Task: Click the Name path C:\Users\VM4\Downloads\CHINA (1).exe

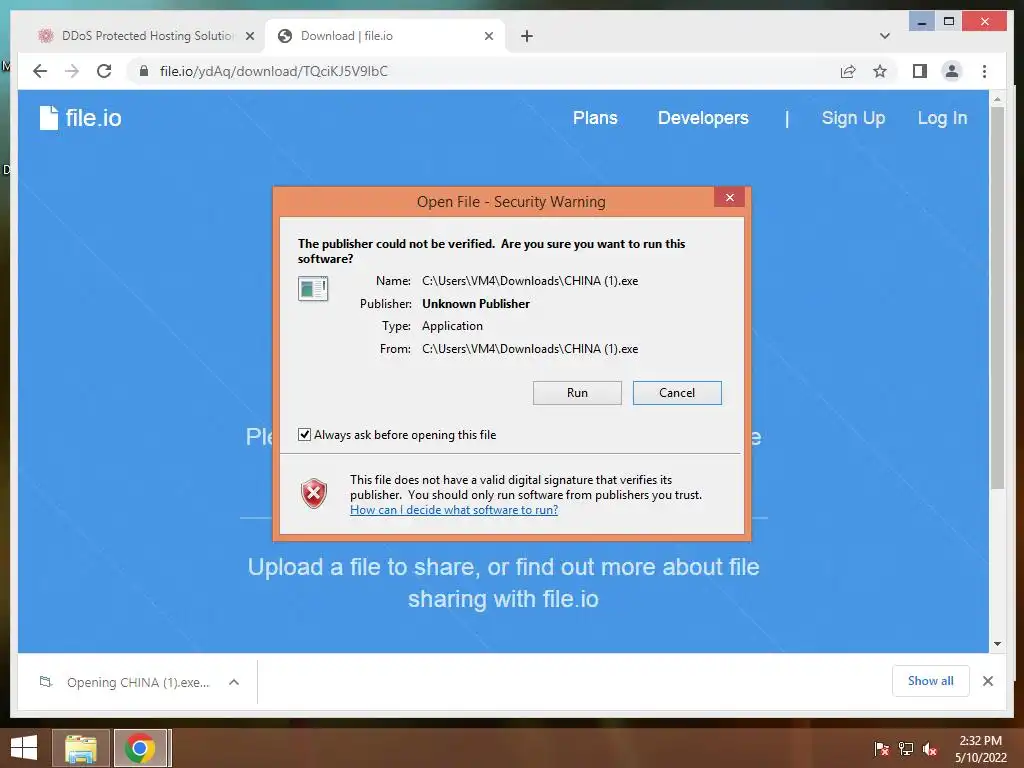Action: click(x=530, y=281)
